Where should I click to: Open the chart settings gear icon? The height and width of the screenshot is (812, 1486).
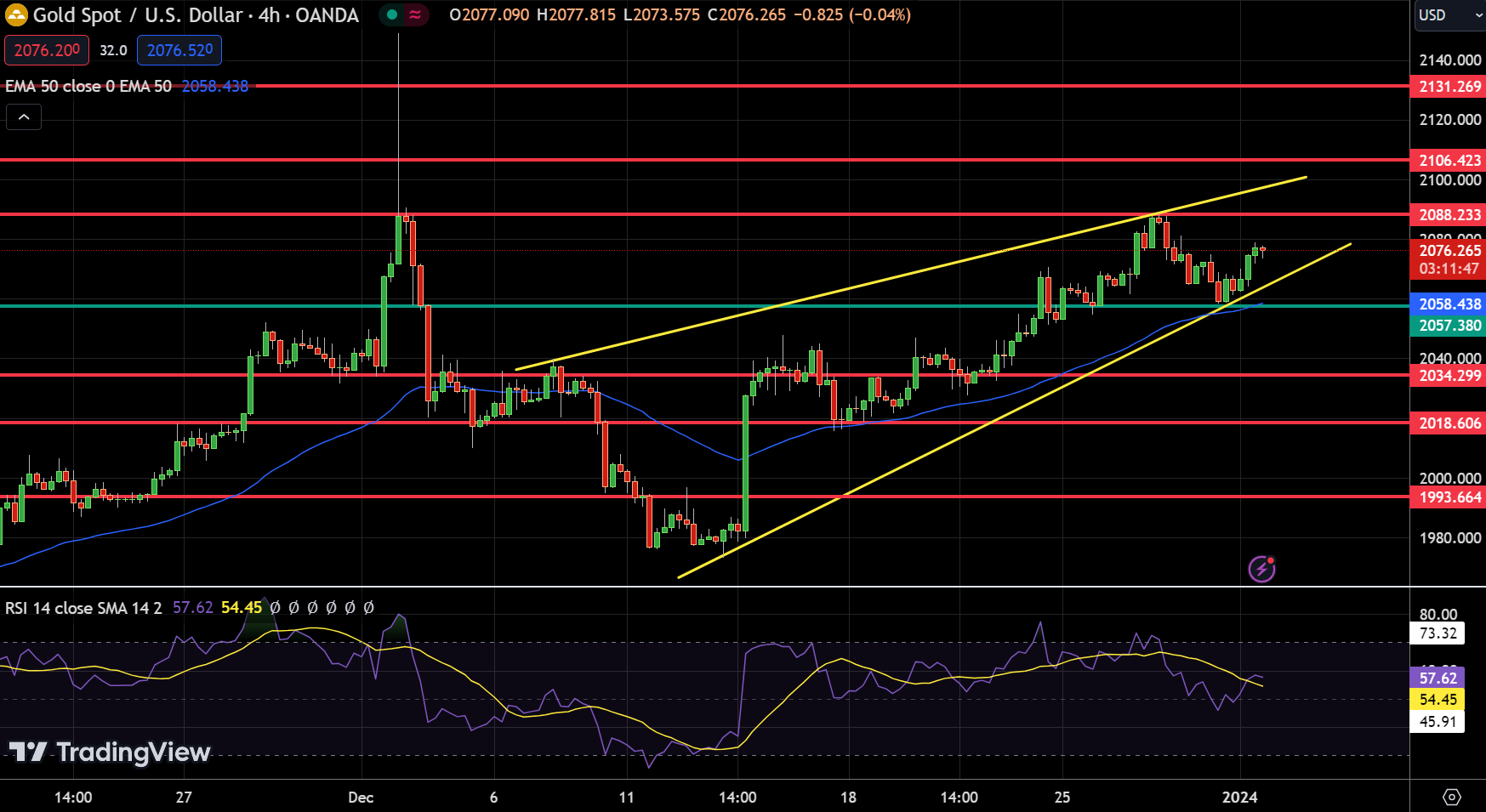tap(1452, 797)
